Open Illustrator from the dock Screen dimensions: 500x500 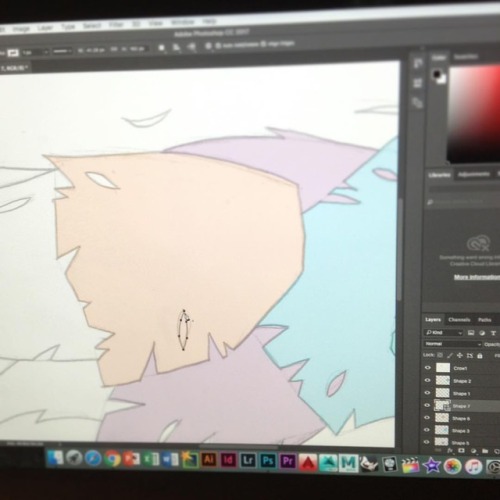[209, 460]
